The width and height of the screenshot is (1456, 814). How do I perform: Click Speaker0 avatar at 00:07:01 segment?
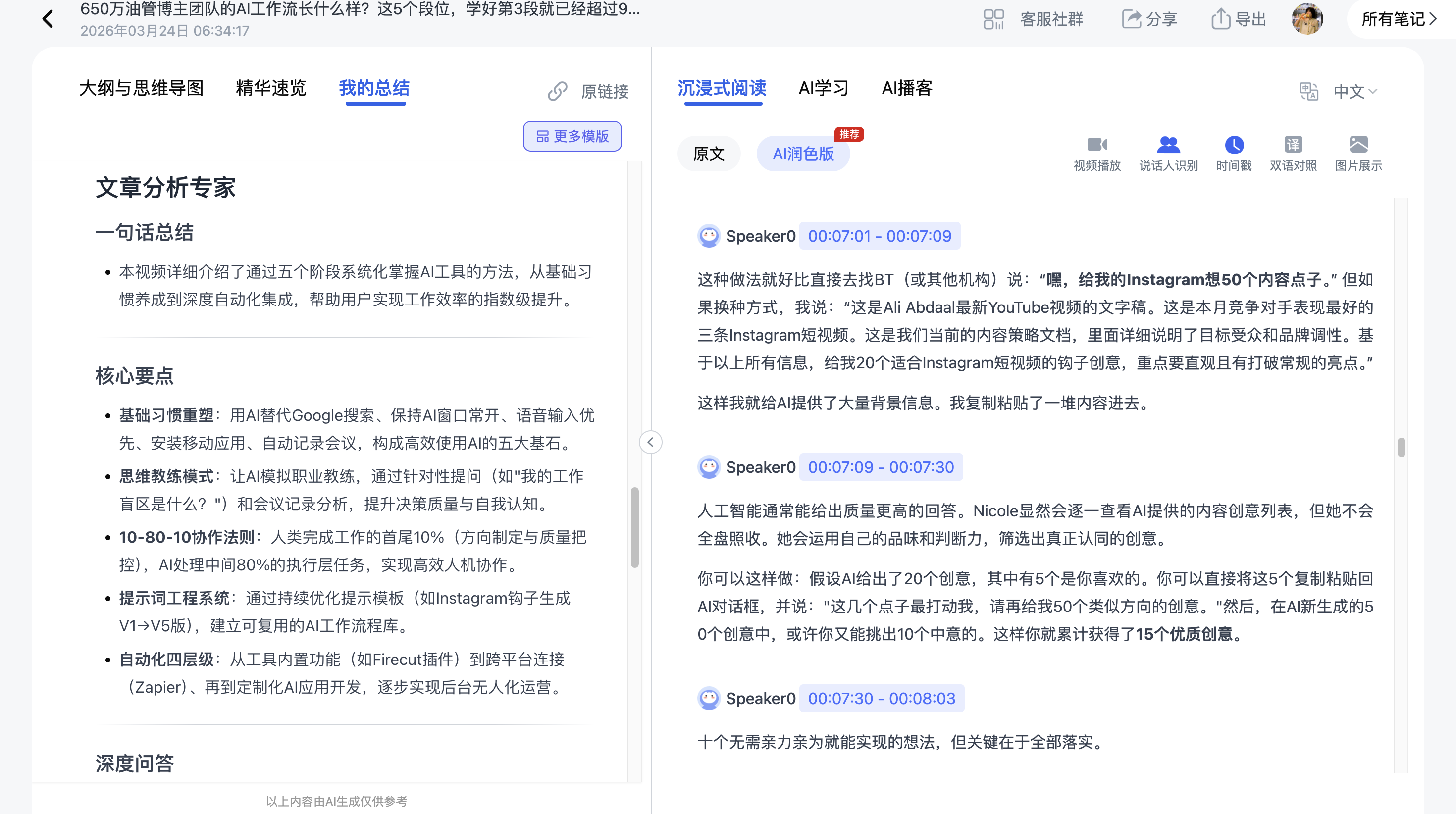[708, 236]
